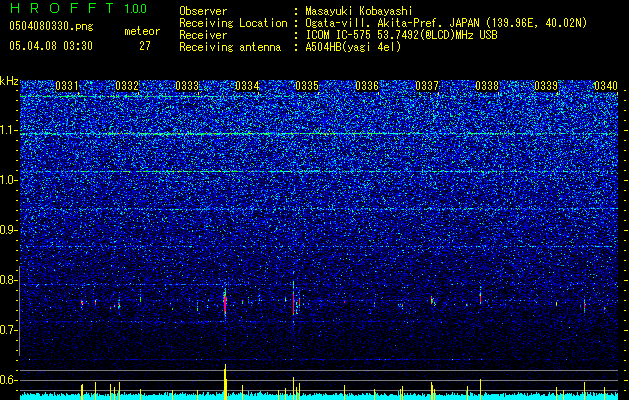Click the 0331 time marker
Screen dimensions: 629x400
coord(67,86)
